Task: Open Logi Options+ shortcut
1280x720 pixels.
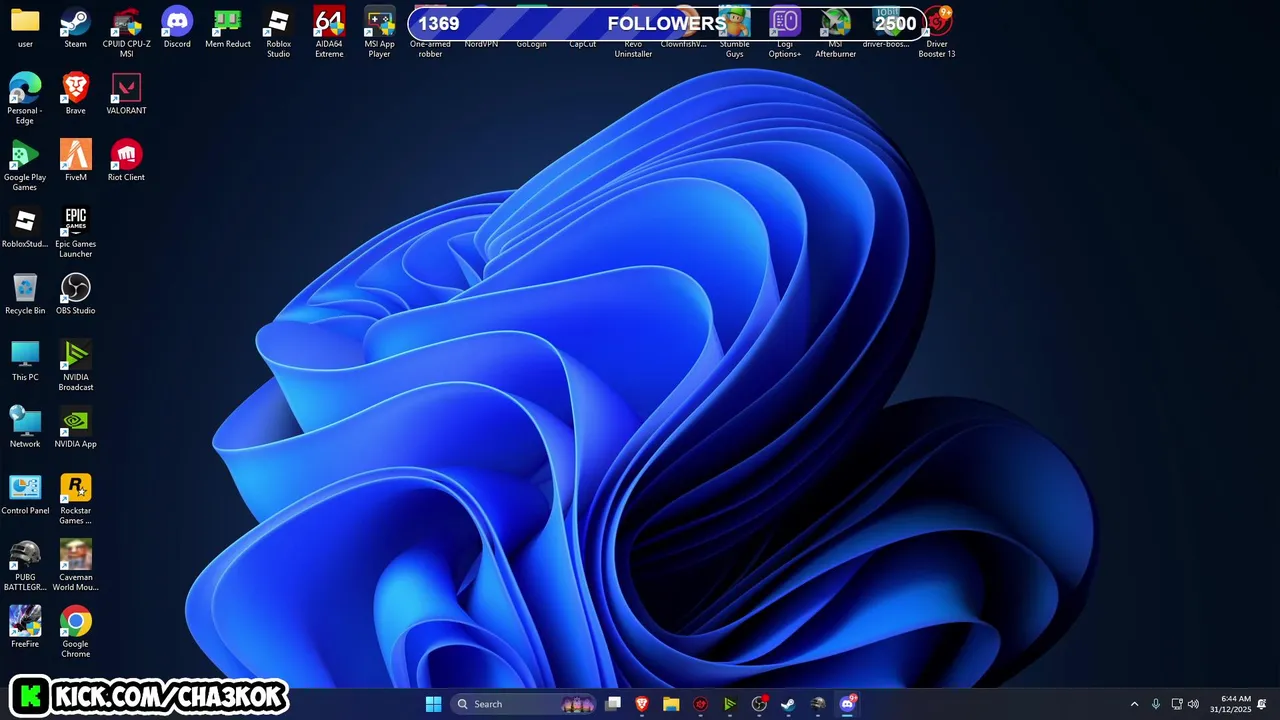Action: [785, 21]
